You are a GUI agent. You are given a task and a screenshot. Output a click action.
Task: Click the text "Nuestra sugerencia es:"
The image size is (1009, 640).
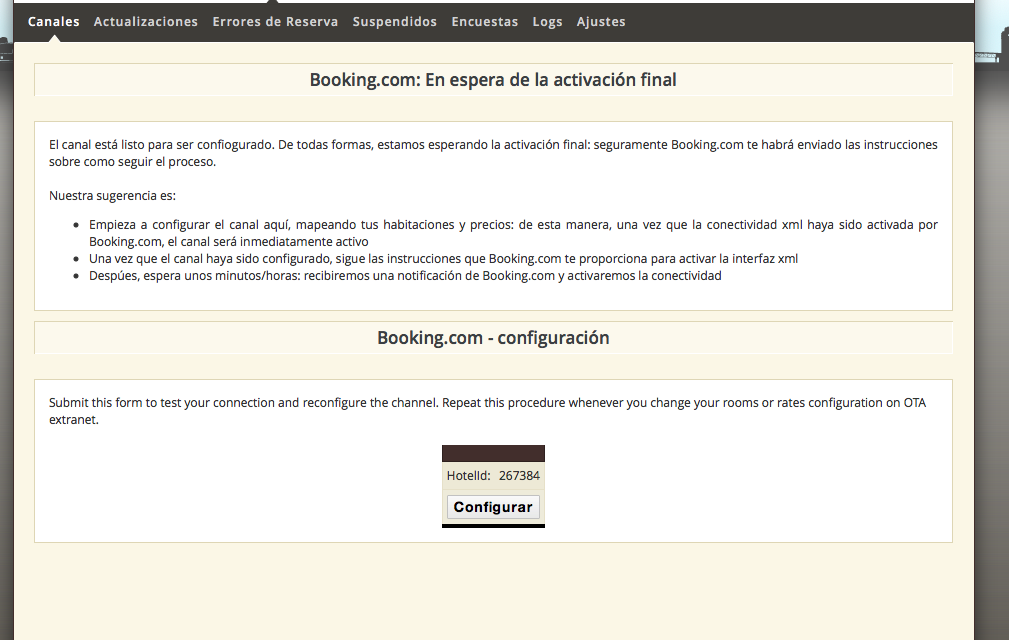click(x=113, y=196)
